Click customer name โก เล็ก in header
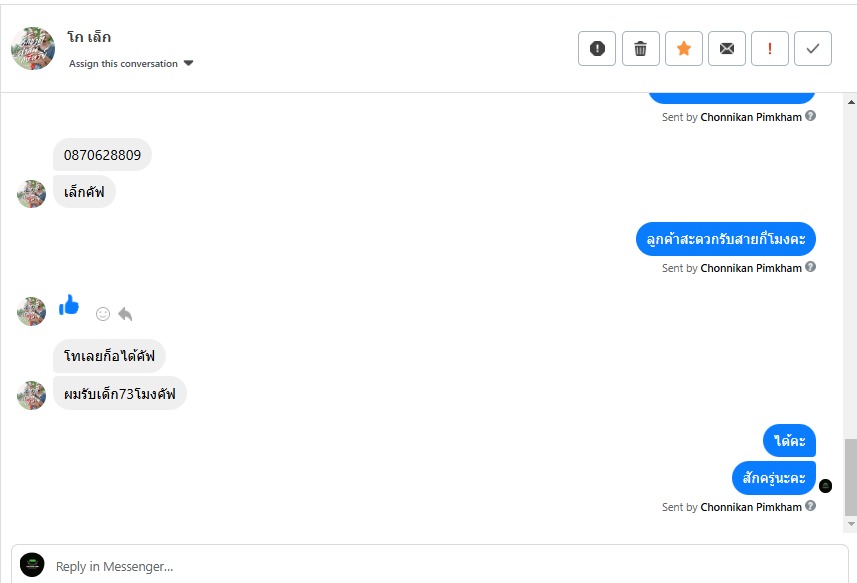This screenshot has height=583, width=857. 90,37
